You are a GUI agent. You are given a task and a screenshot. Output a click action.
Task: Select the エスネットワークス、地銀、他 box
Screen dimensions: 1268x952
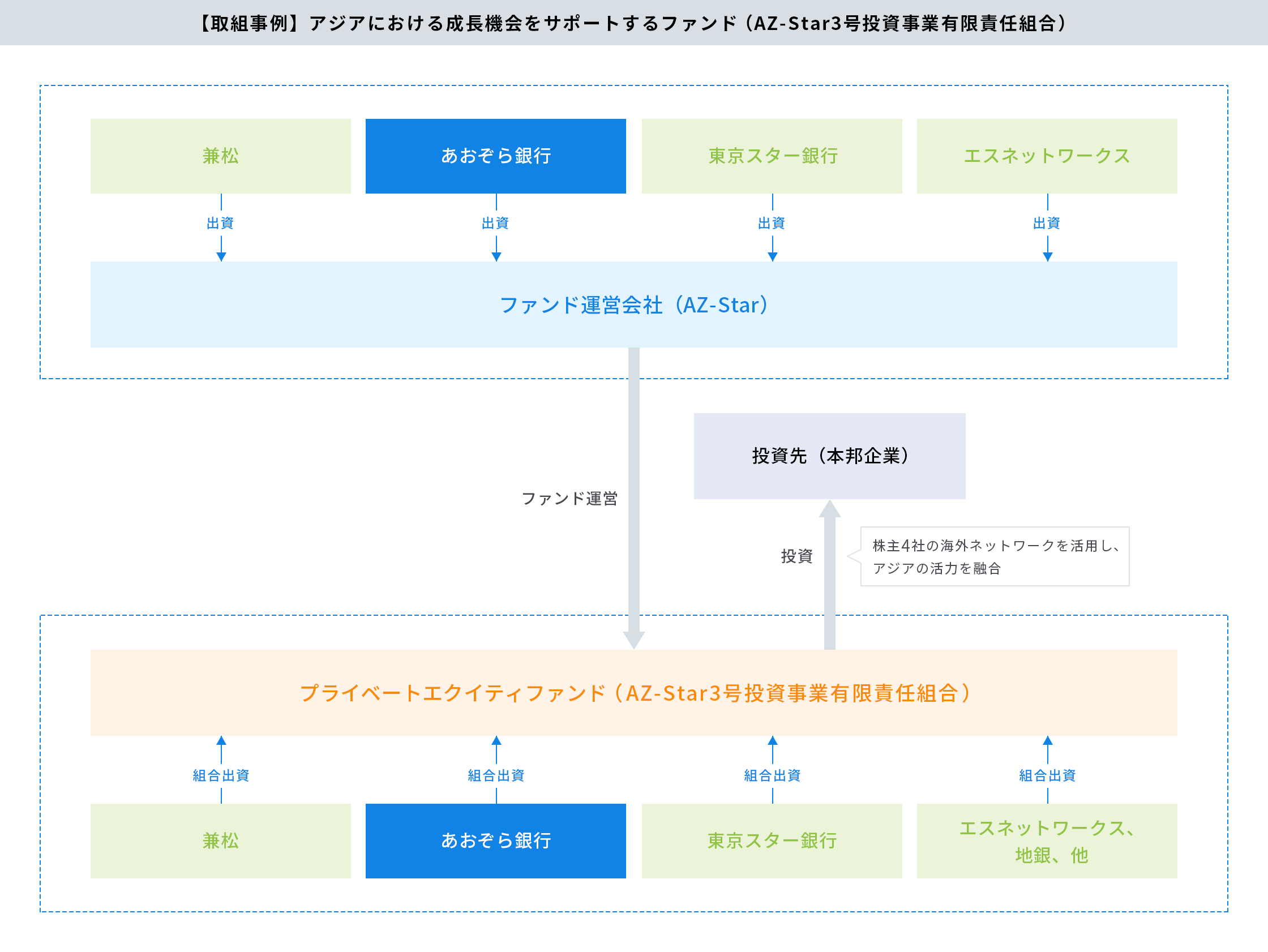click(1047, 841)
